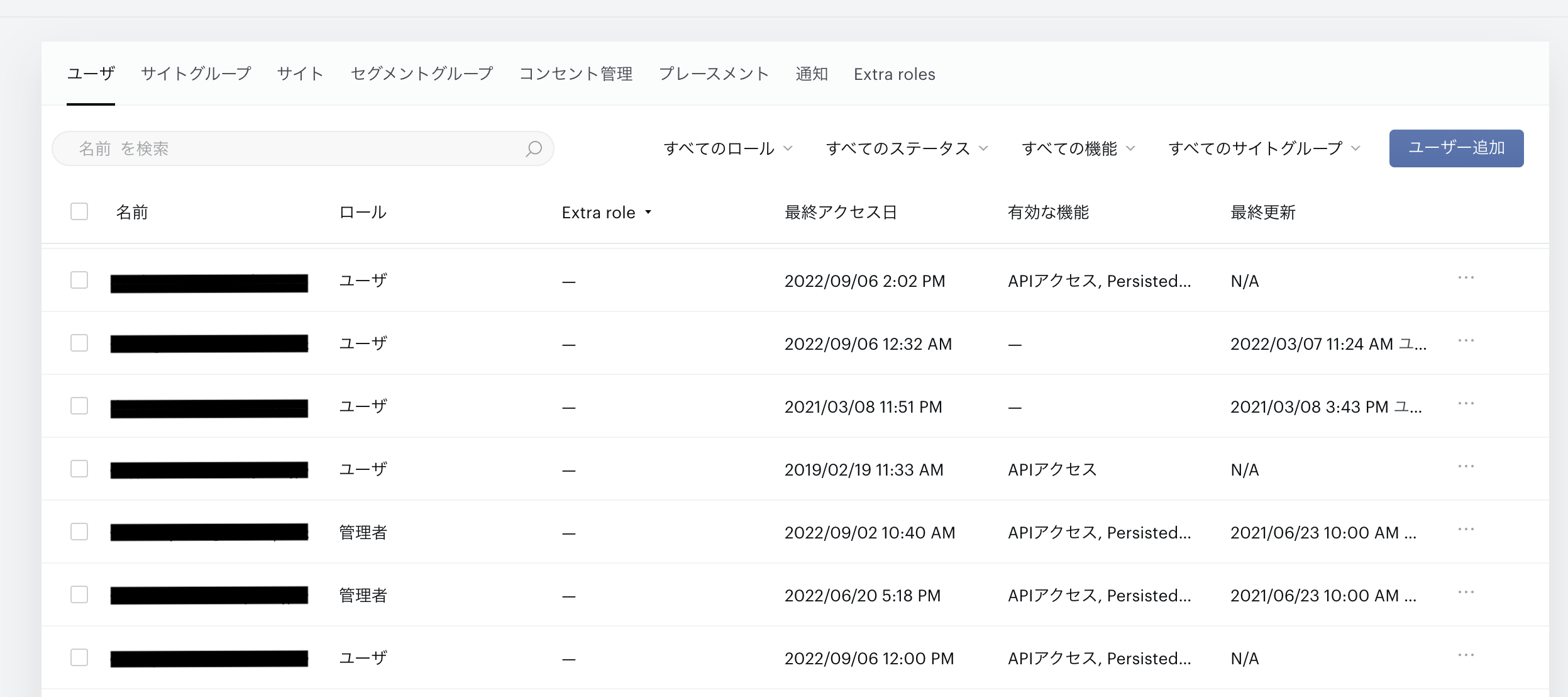Check the row accessed 2019/02/19 11:33 AM

pyautogui.click(x=79, y=469)
